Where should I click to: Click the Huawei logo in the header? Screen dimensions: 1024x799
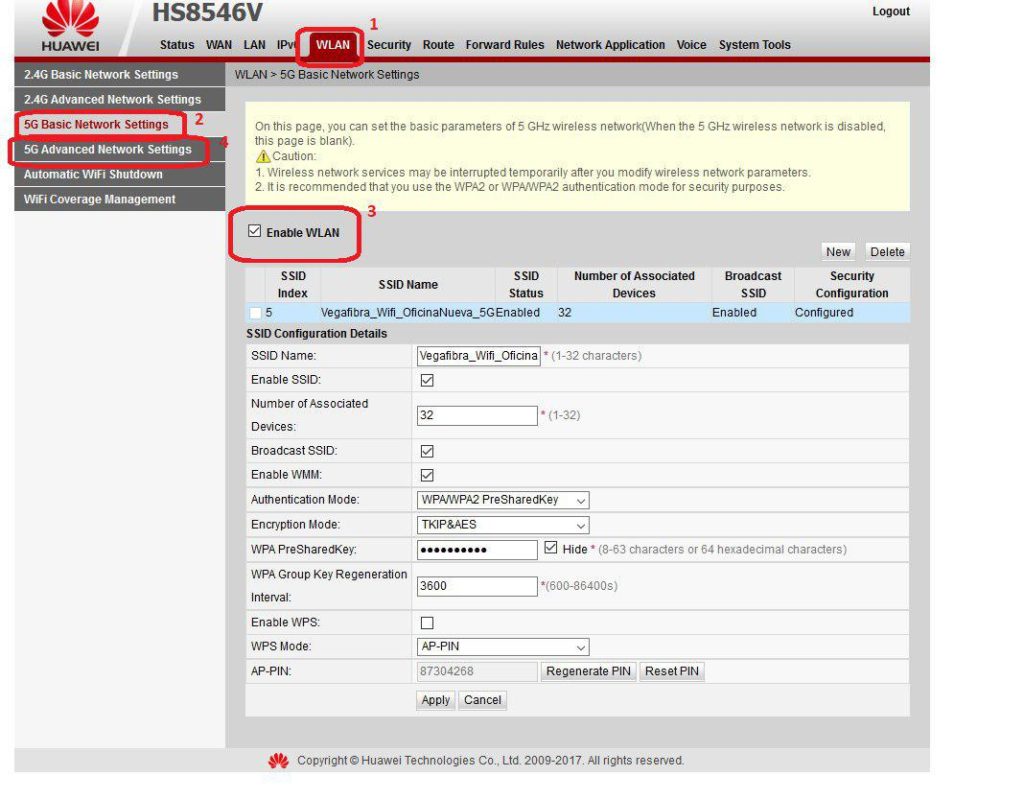pyautogui.click(x=70, y=26)
